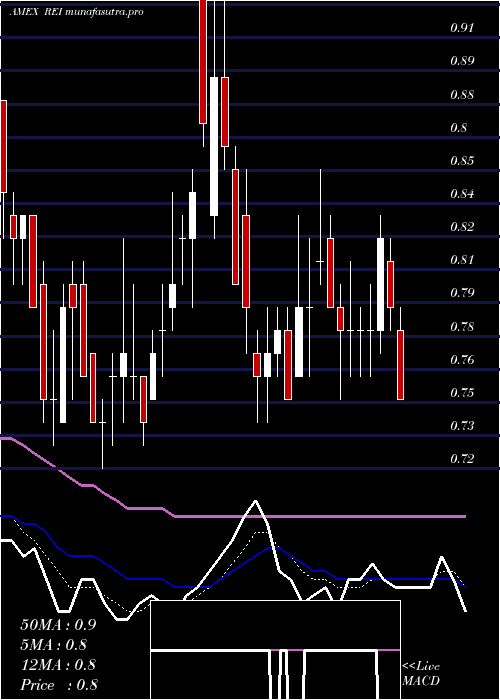Click the last red candlestick on the right
The width and height of the screenshot is (500, 700).
400,365
